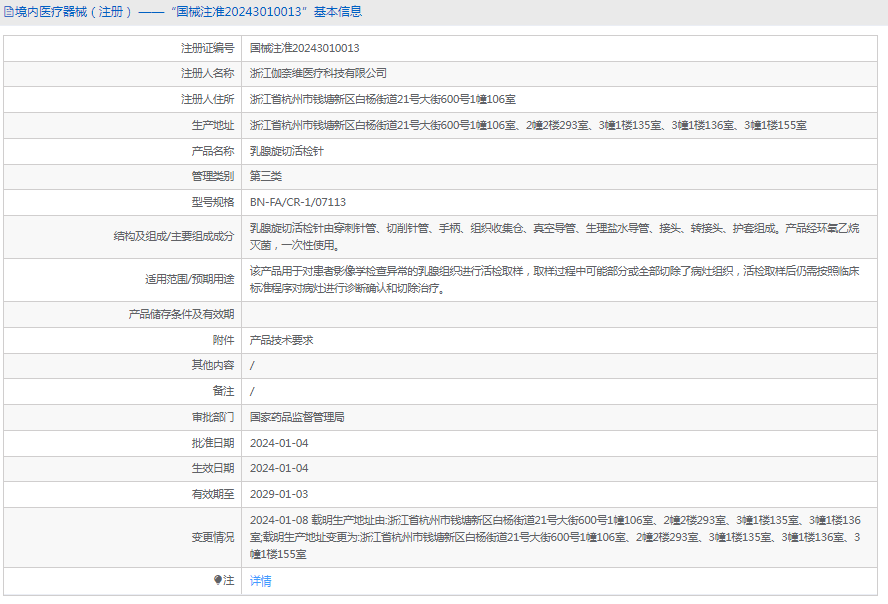Select the registration number 国械注准20243010013 in the table

click(304, 48)
